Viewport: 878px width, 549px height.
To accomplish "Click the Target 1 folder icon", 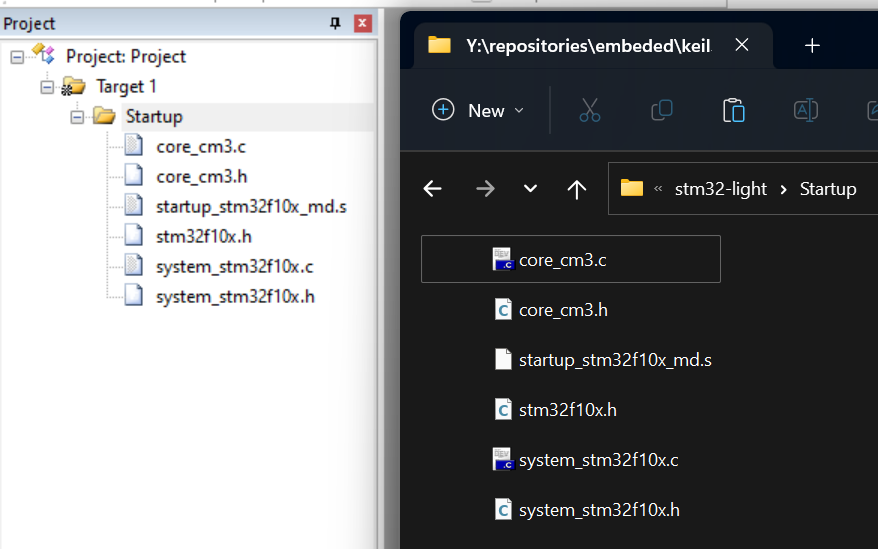I will tap(73, 86).
